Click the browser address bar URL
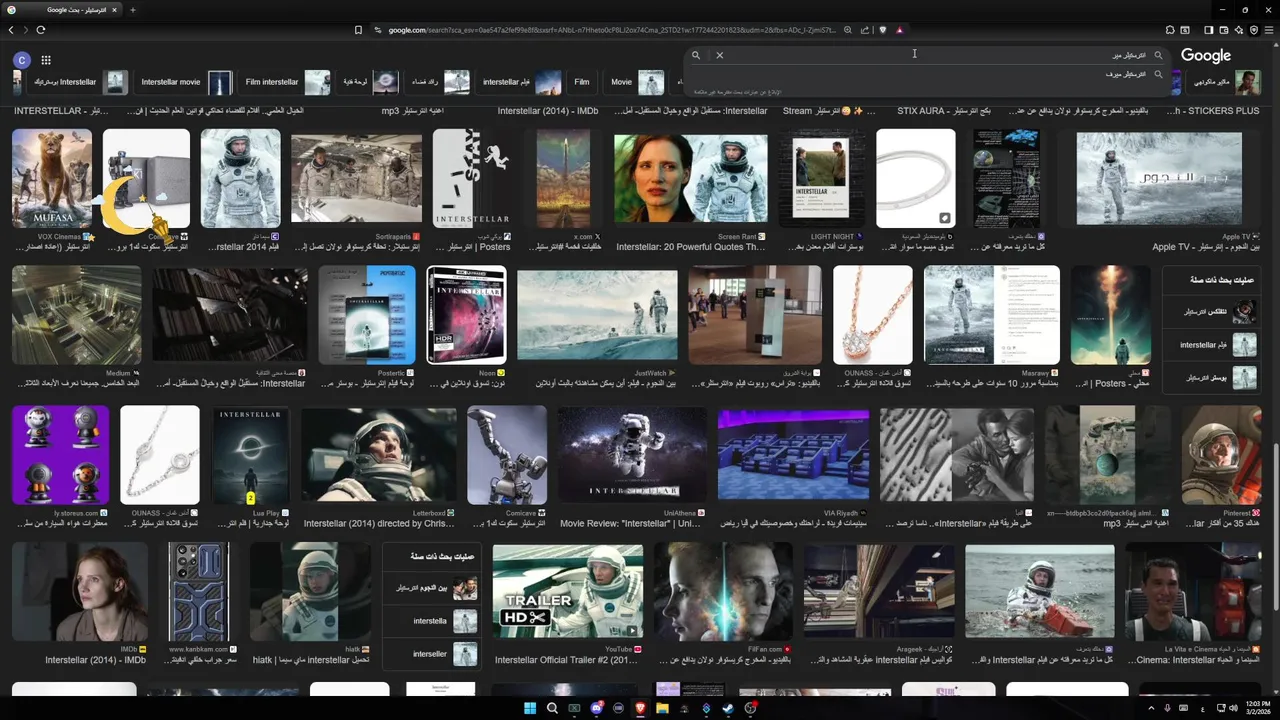The height and width of the screenshot is (720, 1280). point(612,30)
